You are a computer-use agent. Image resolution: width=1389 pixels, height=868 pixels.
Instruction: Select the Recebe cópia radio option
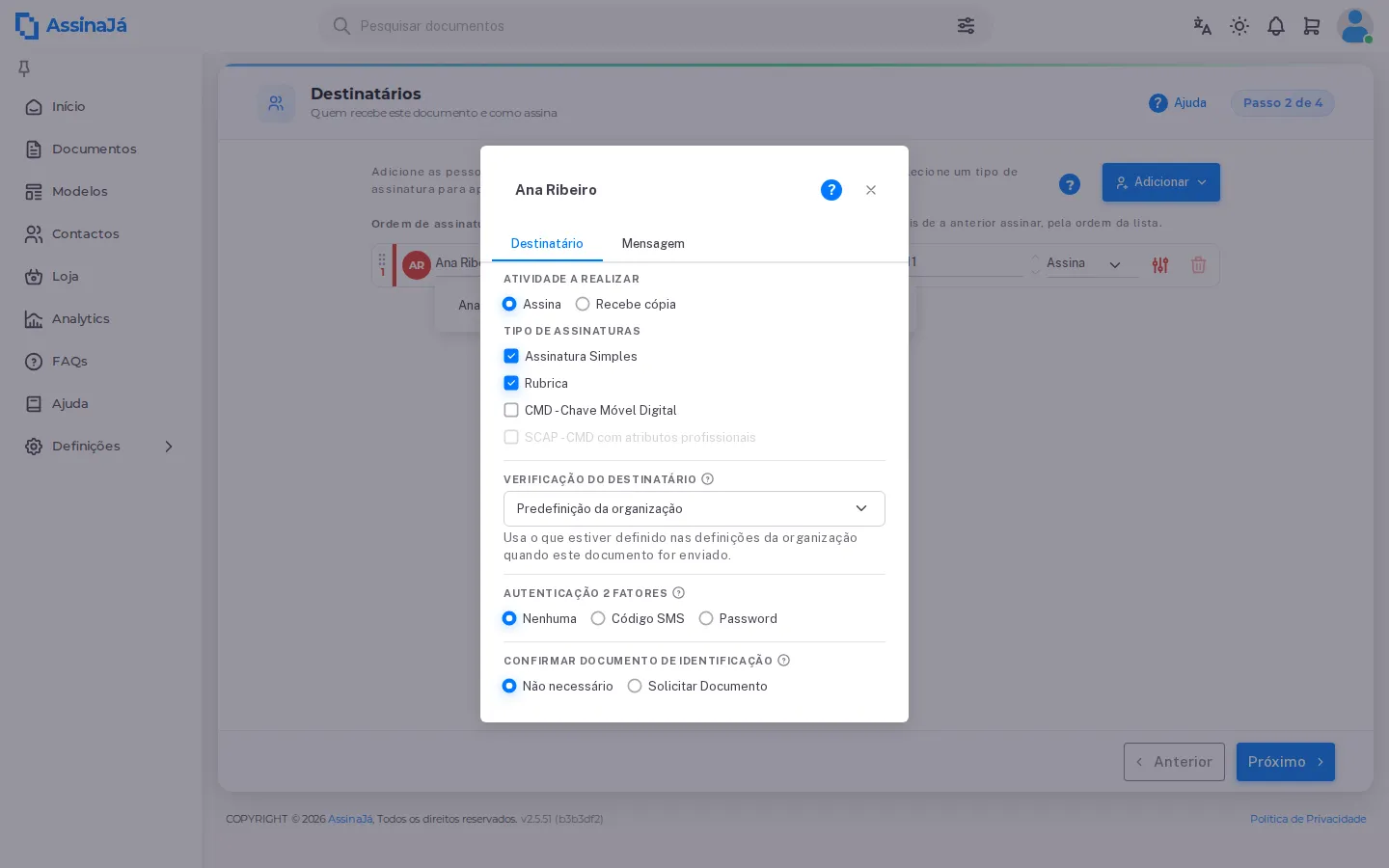[583, 304]
